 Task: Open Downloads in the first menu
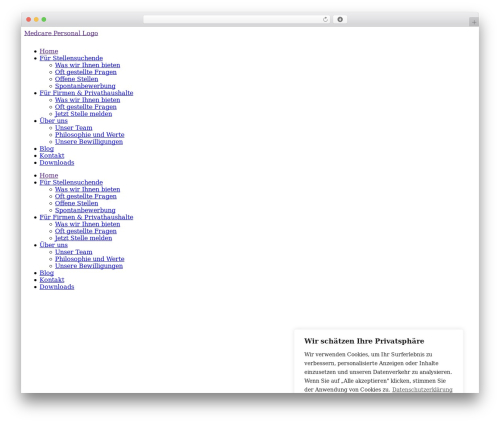(x=57, y=163)
